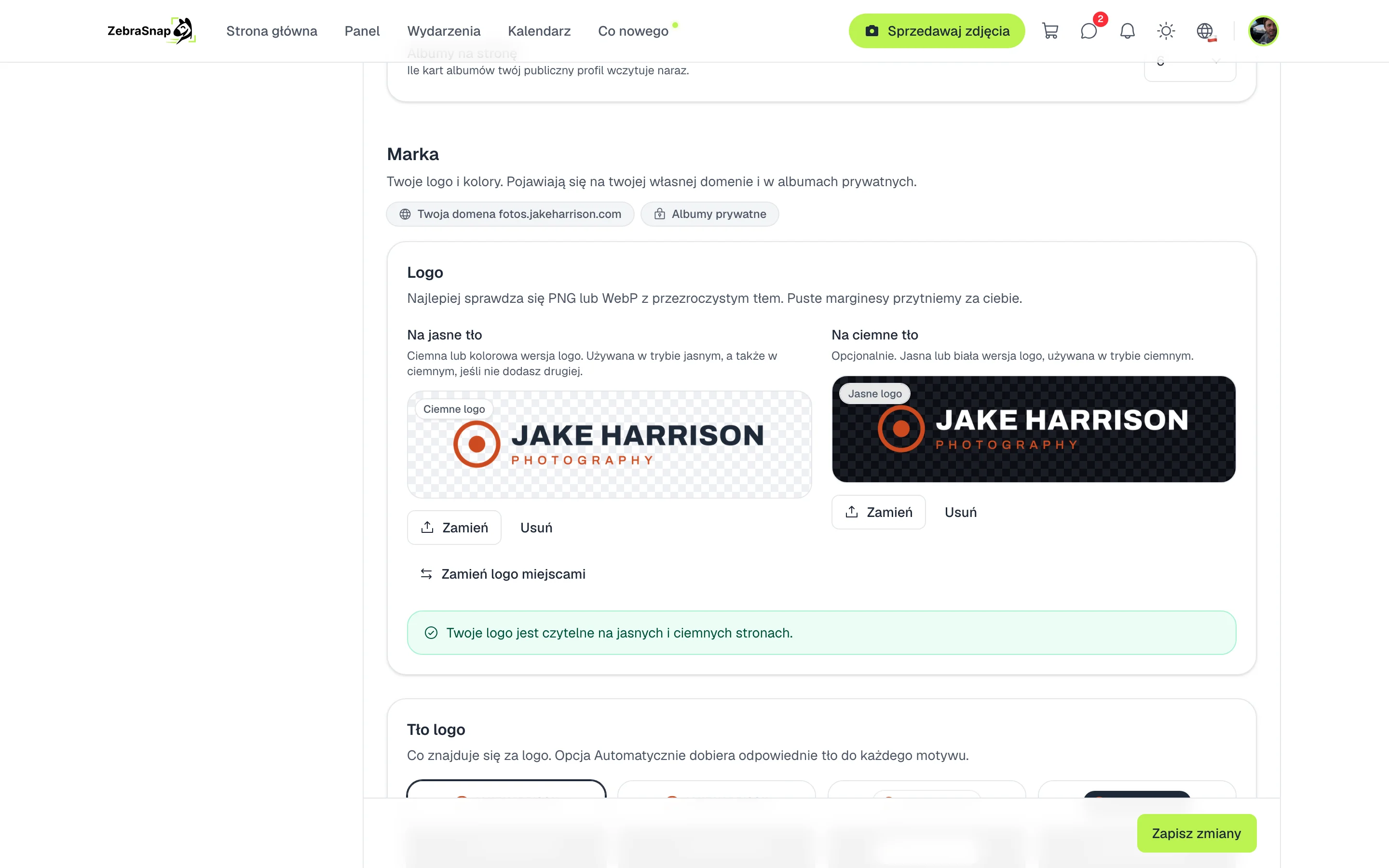Click the Jasne logo preview image
This screenshot has width=1389, height=868.
coord(1033,429)
